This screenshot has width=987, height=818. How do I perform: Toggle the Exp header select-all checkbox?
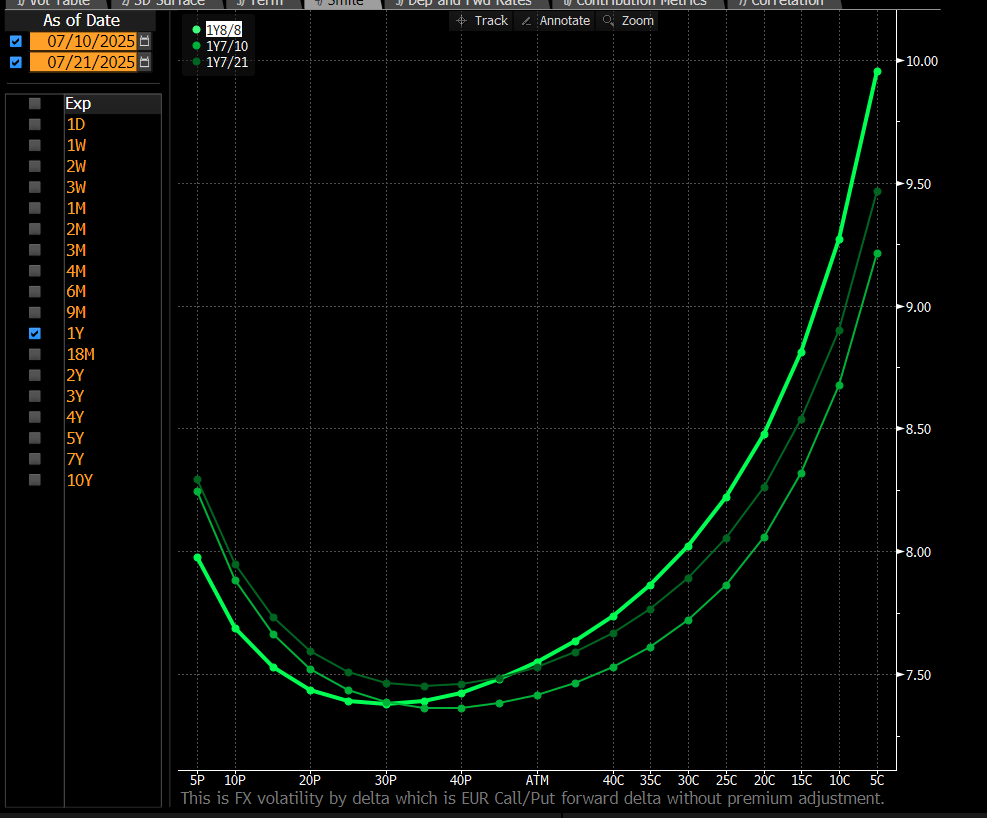pyautogui.click(x=35, y=103)
